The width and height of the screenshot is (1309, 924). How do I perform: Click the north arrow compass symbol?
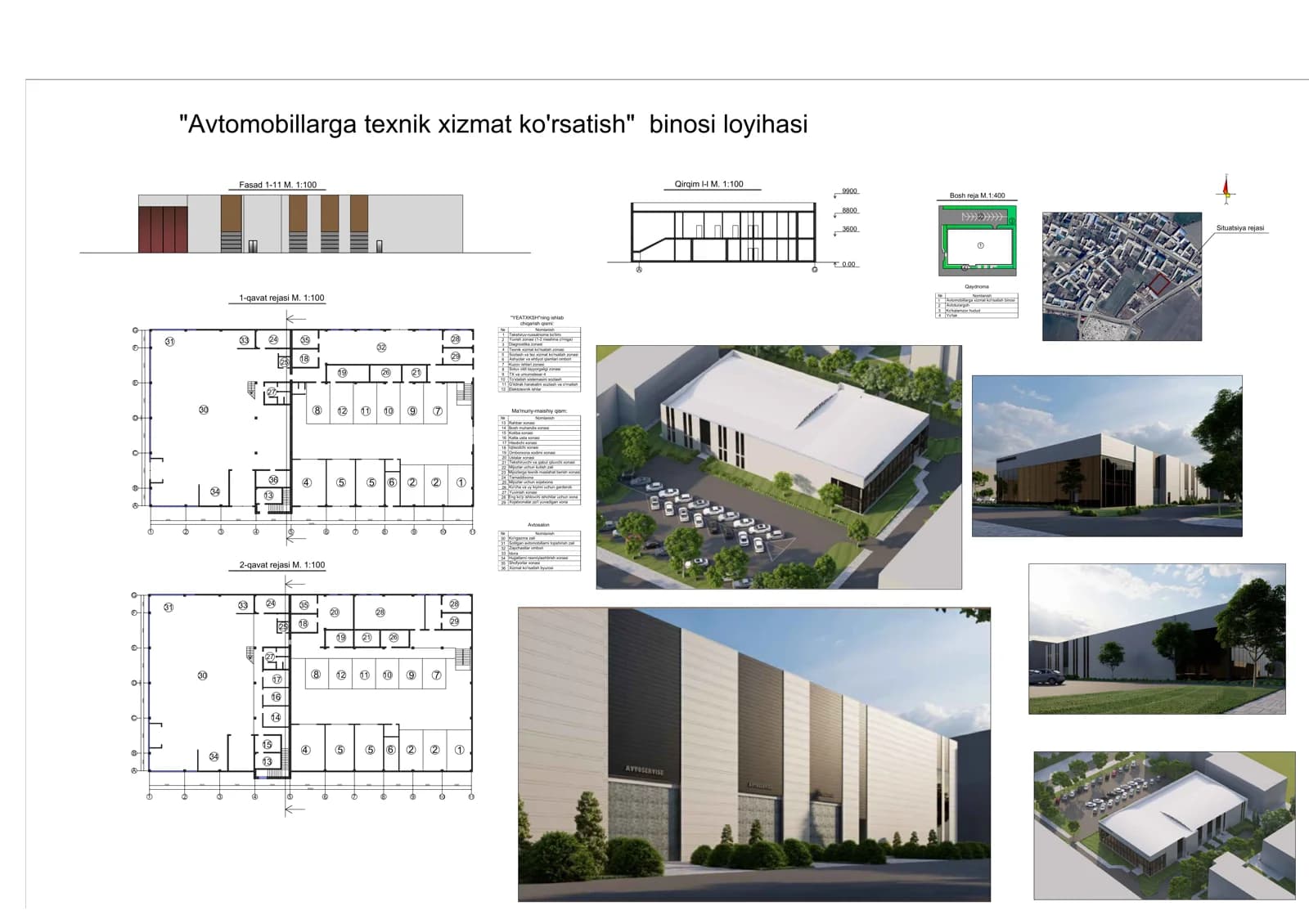click(x=1226, y=190)
